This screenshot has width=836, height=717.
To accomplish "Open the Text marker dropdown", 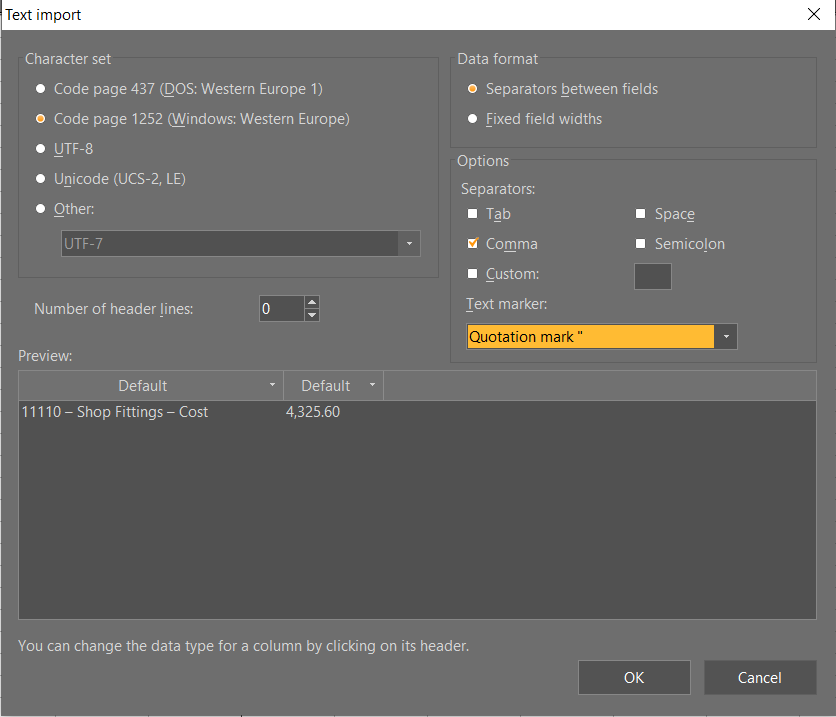I will (x=726, y=337).
